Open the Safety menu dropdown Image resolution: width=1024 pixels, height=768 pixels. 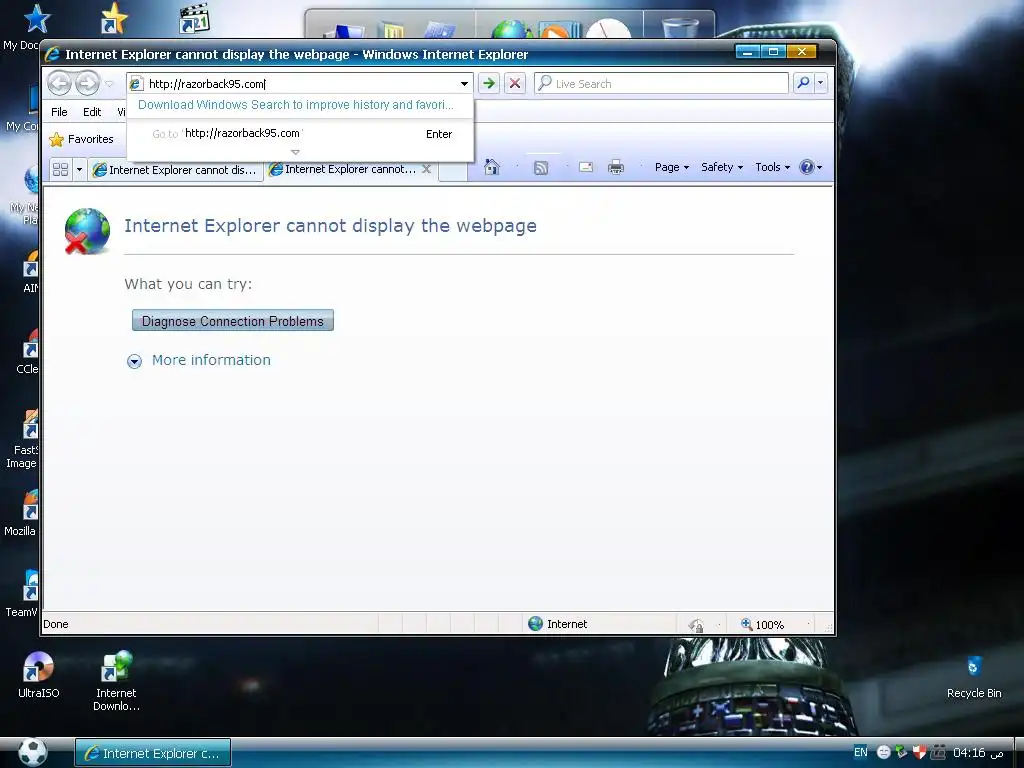pyautogui.click(x=722, y=167)
